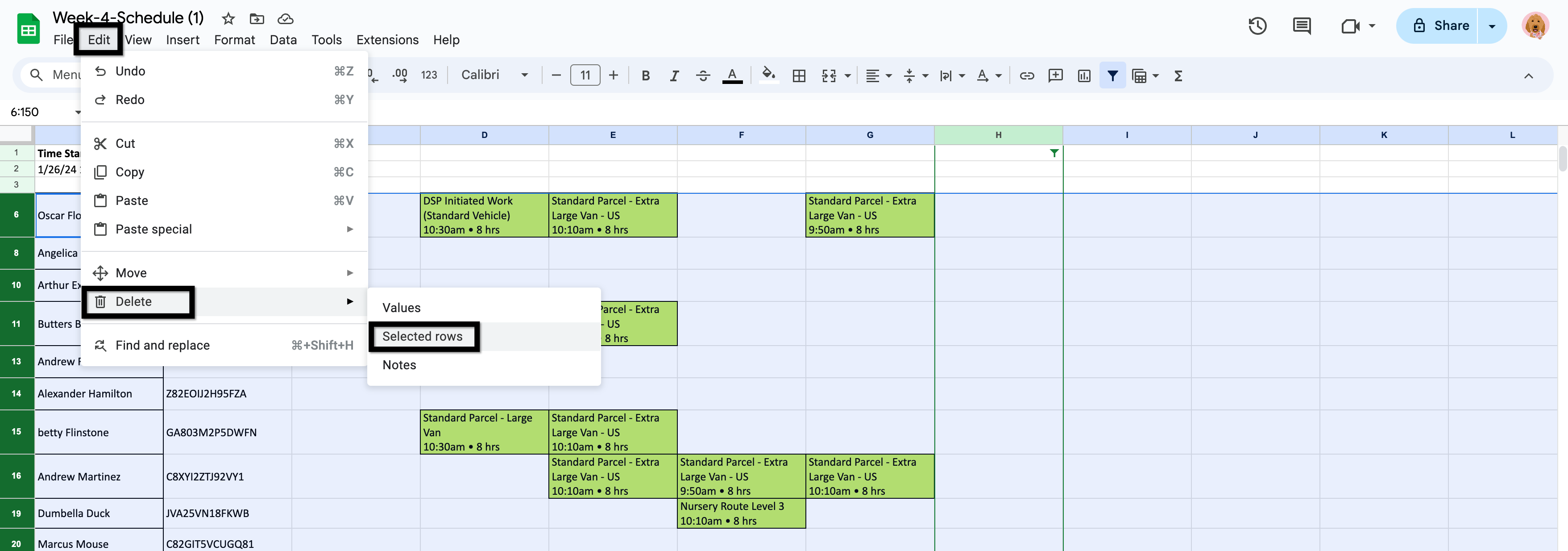Click the borders icon in toolbar
Image resolution: width=1568 pixels, height=551 pixels.
[x=799, y=75]
